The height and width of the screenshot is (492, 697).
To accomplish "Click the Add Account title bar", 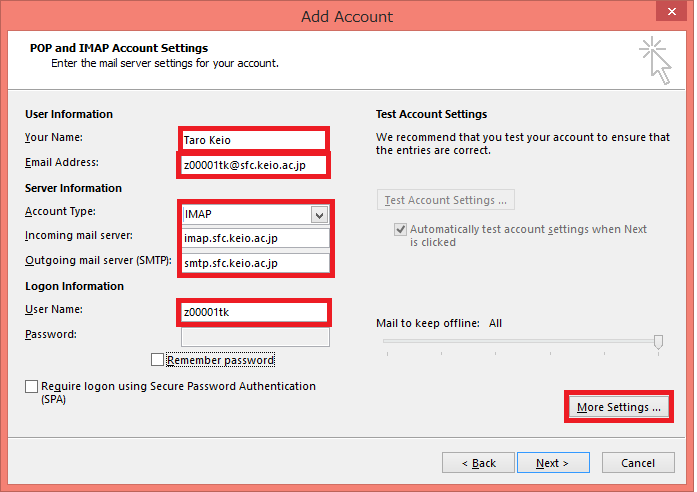I will [347, 16].
